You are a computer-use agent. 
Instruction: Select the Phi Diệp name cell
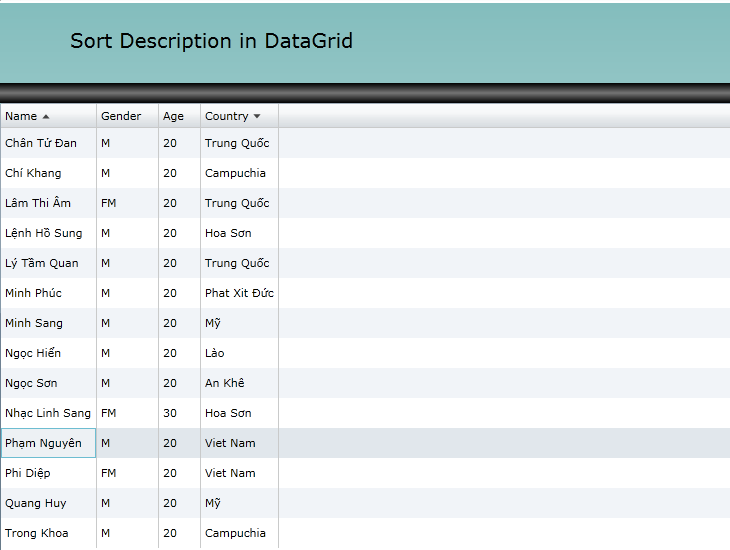(28, 473)
